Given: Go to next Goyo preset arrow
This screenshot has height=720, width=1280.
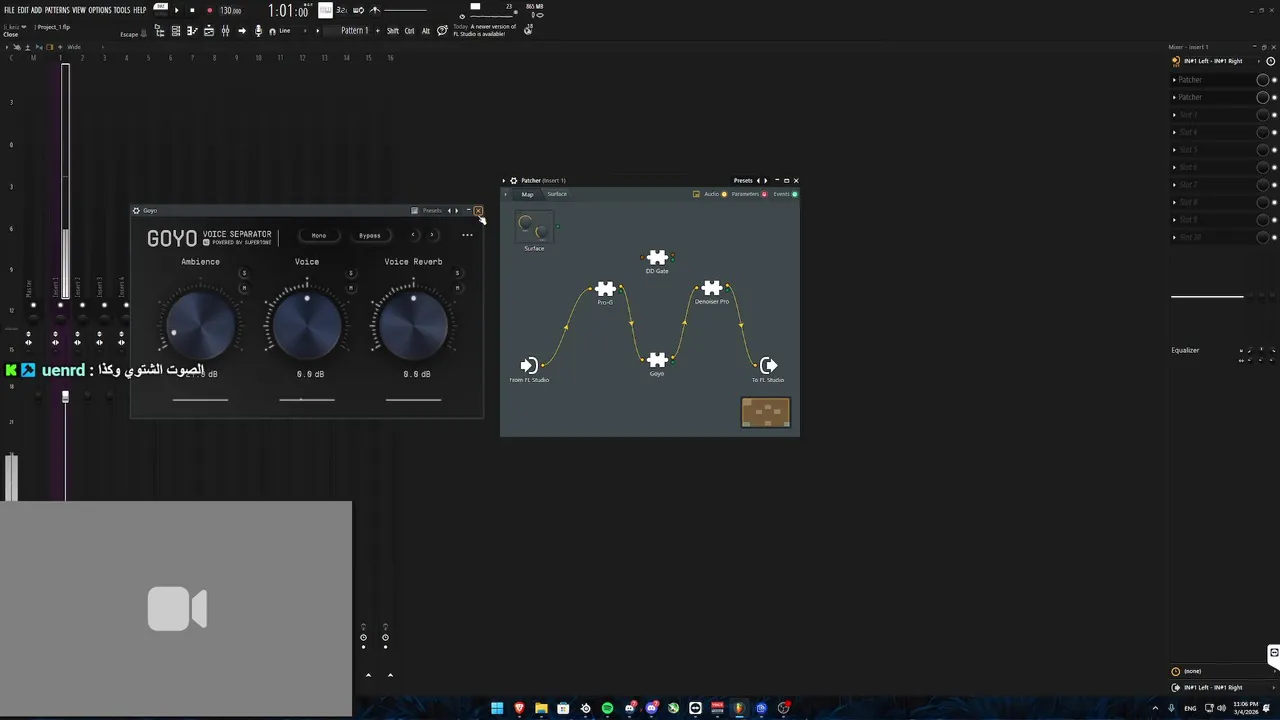Looking at the screenshot, I should tap(432, 235).
